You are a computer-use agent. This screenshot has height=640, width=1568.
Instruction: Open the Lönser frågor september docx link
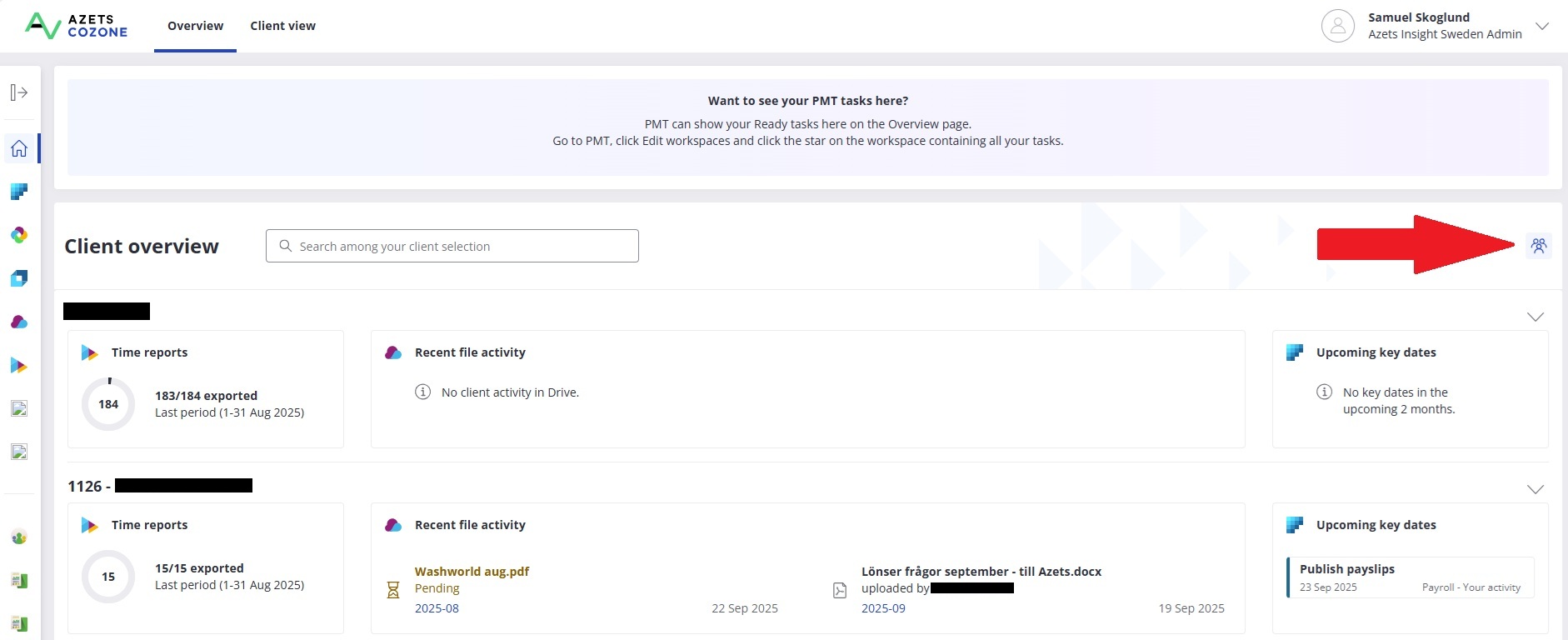981,572
